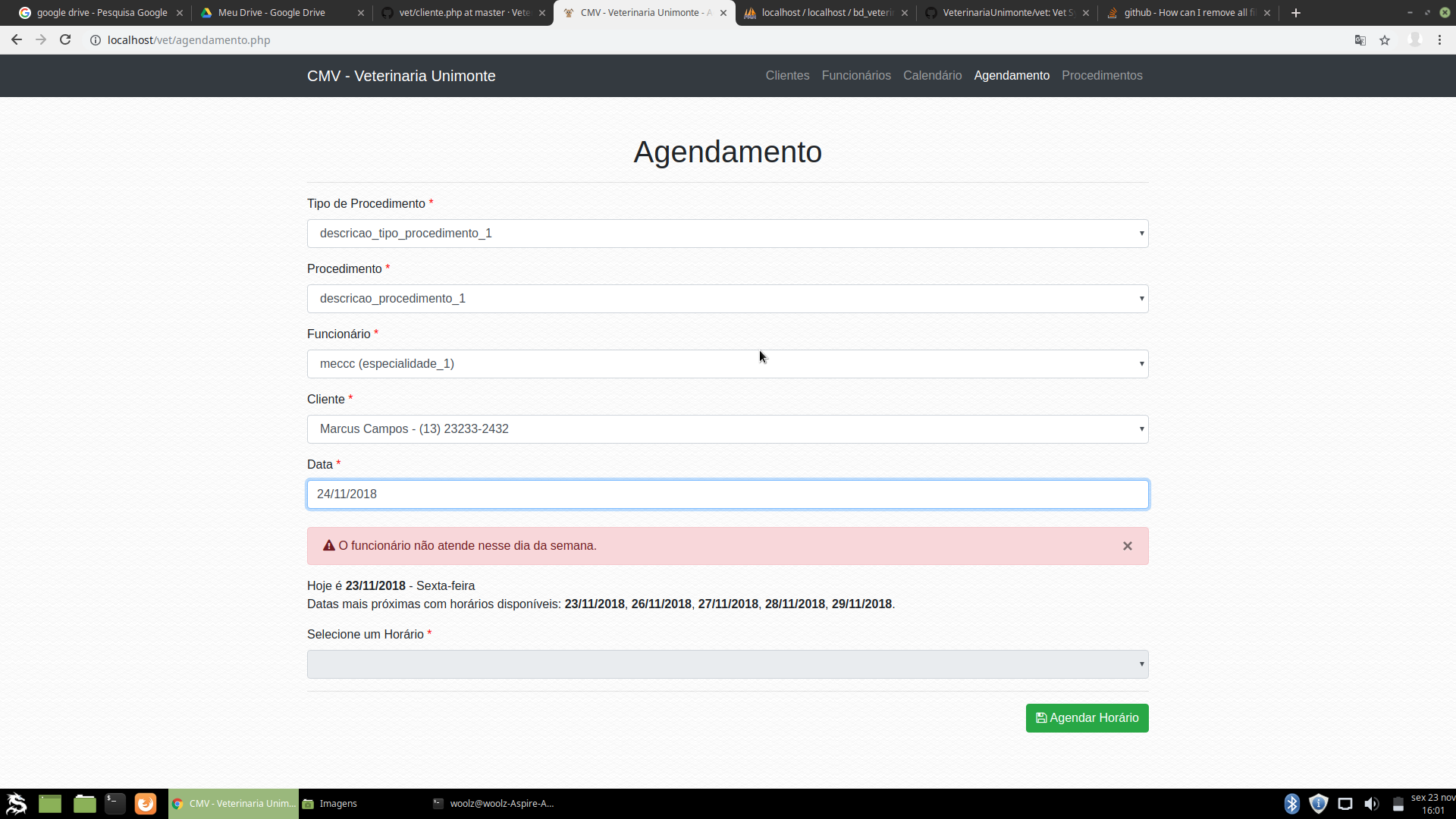Open the Clientes nav link

(787, 76)
